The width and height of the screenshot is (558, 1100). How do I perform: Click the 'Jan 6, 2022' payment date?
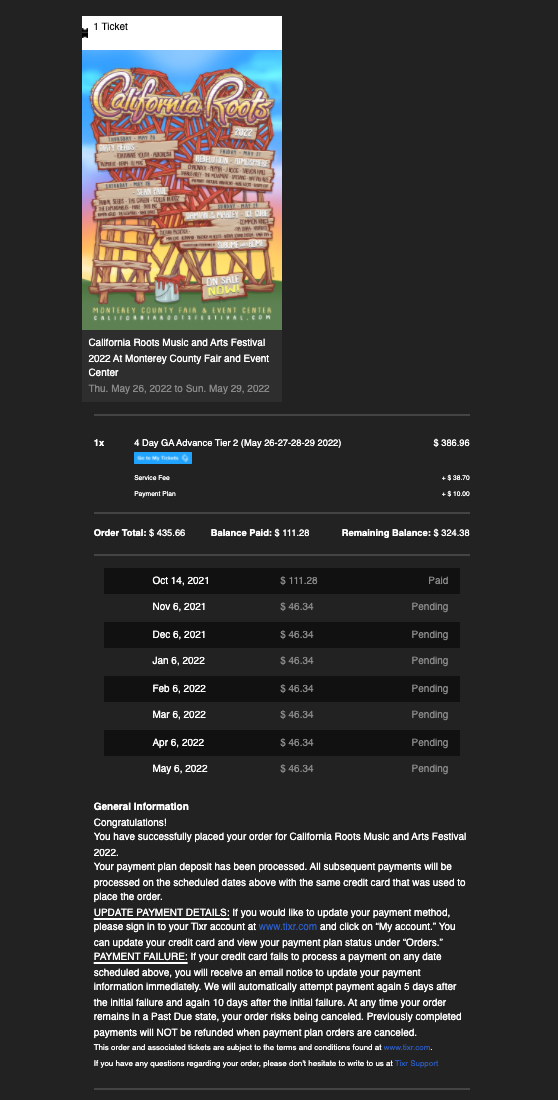pos(178,661)
